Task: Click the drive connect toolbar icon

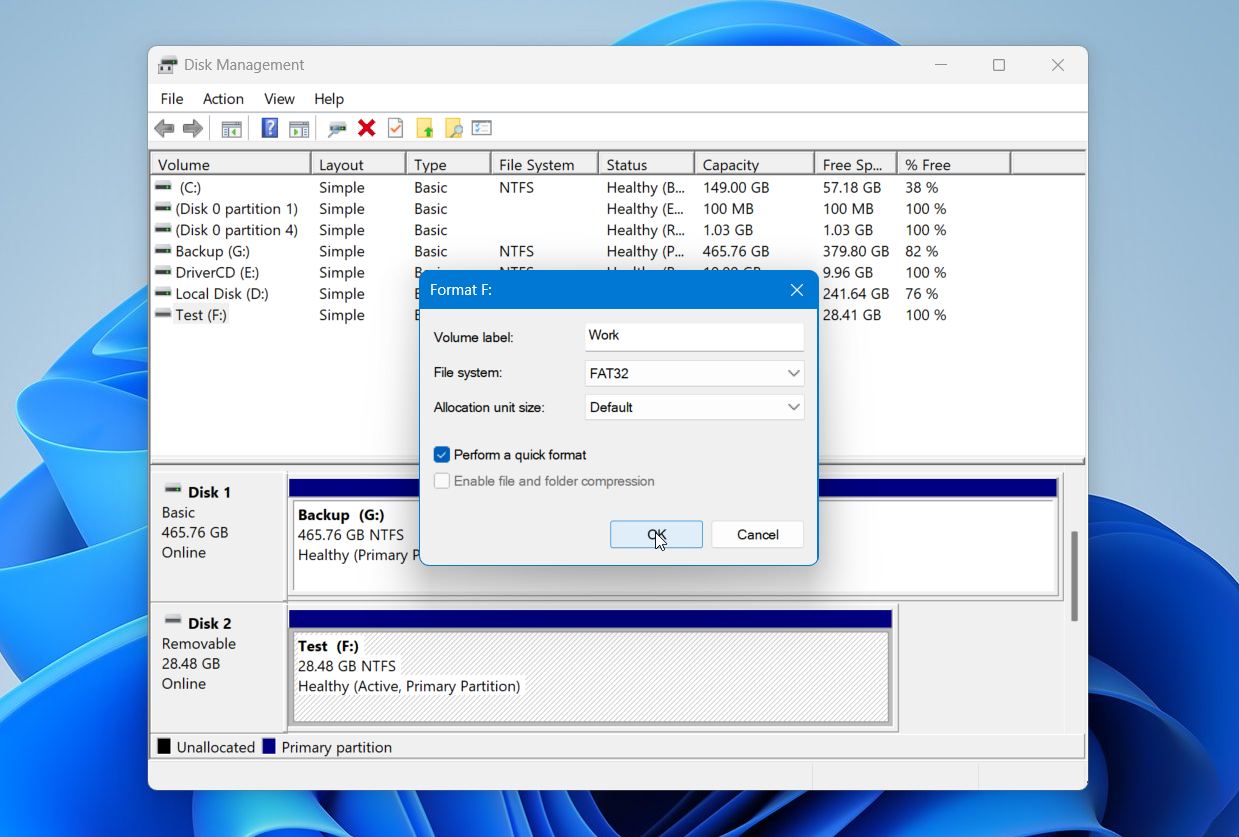Action: (337, 128)
